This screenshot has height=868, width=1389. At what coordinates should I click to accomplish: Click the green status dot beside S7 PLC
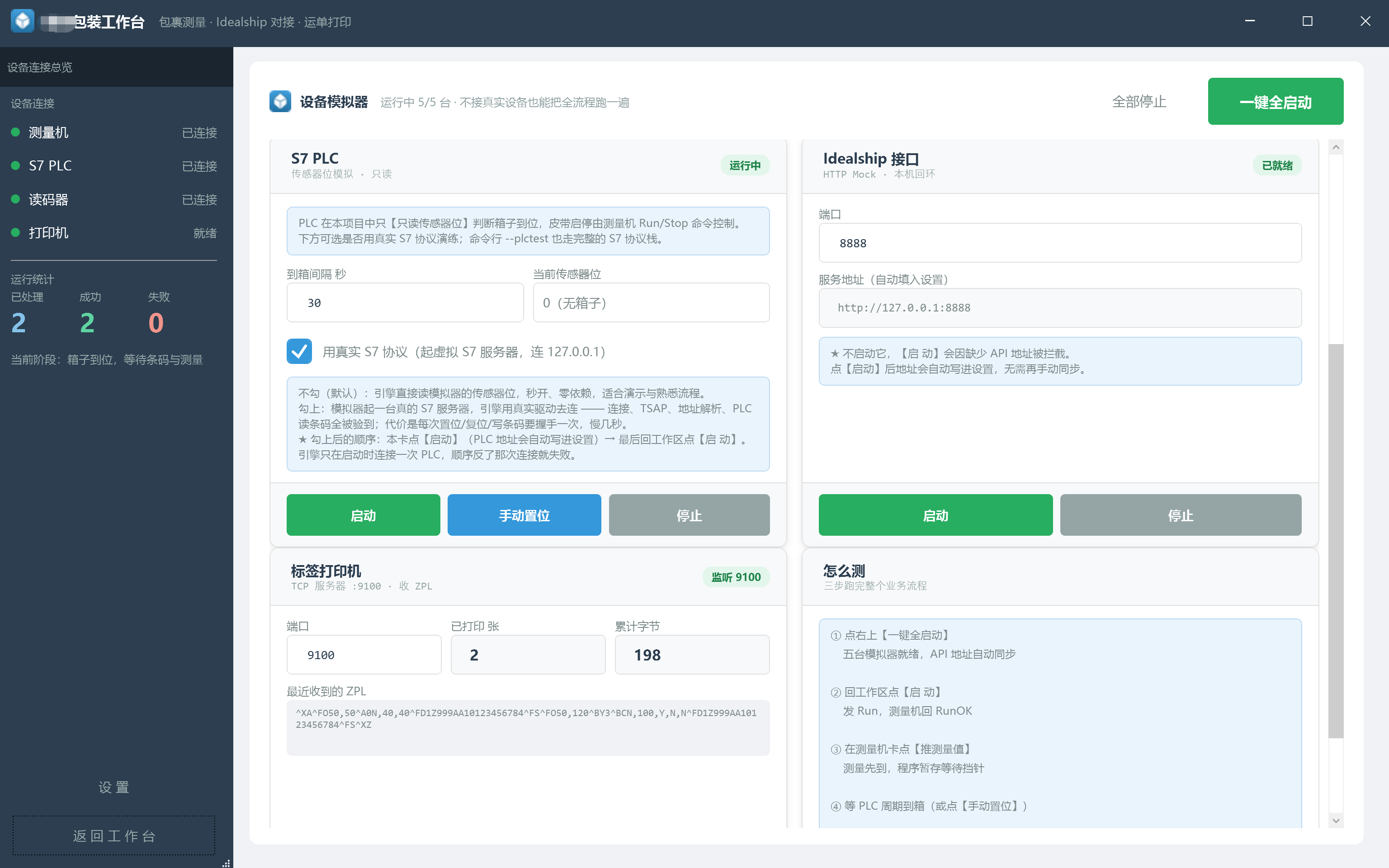click(x=16, y=165)
